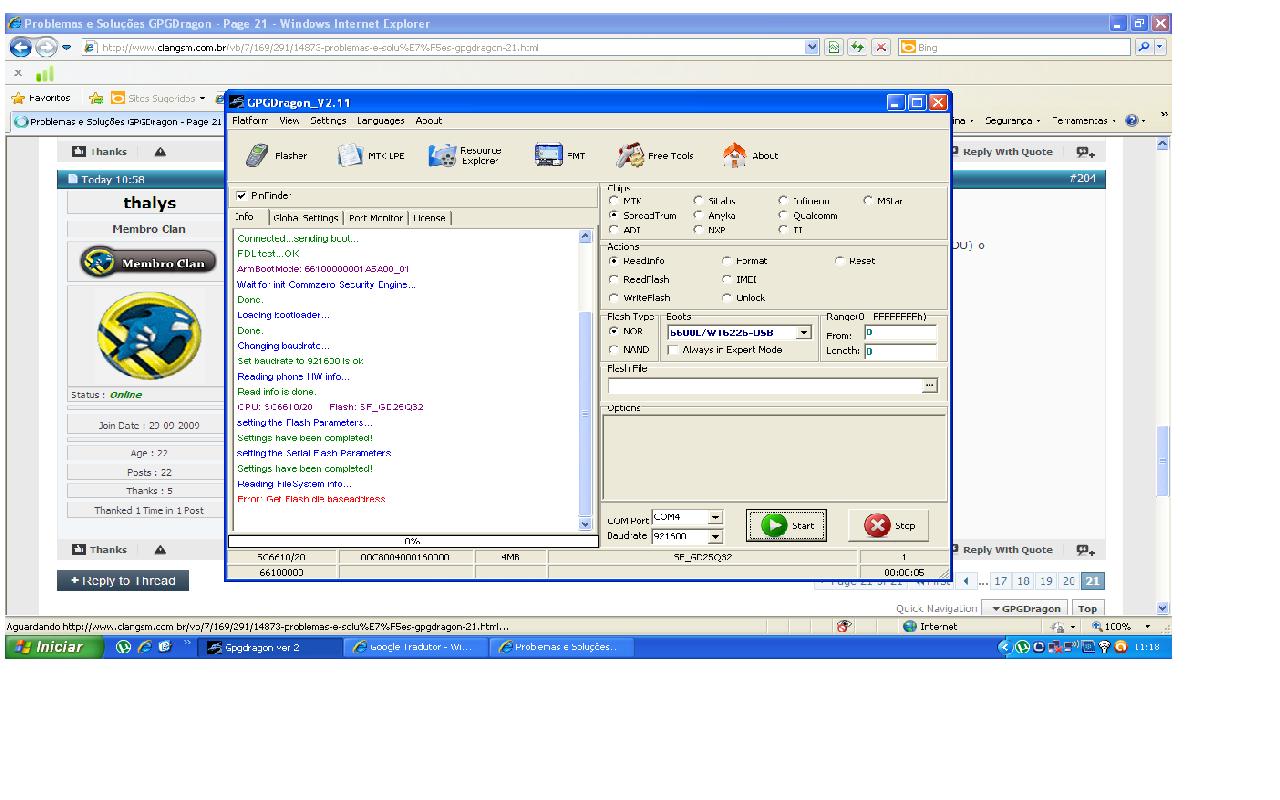Go to forum page 19
This screenshot has height=800, width=1280.
click(x=1046, y=581)
